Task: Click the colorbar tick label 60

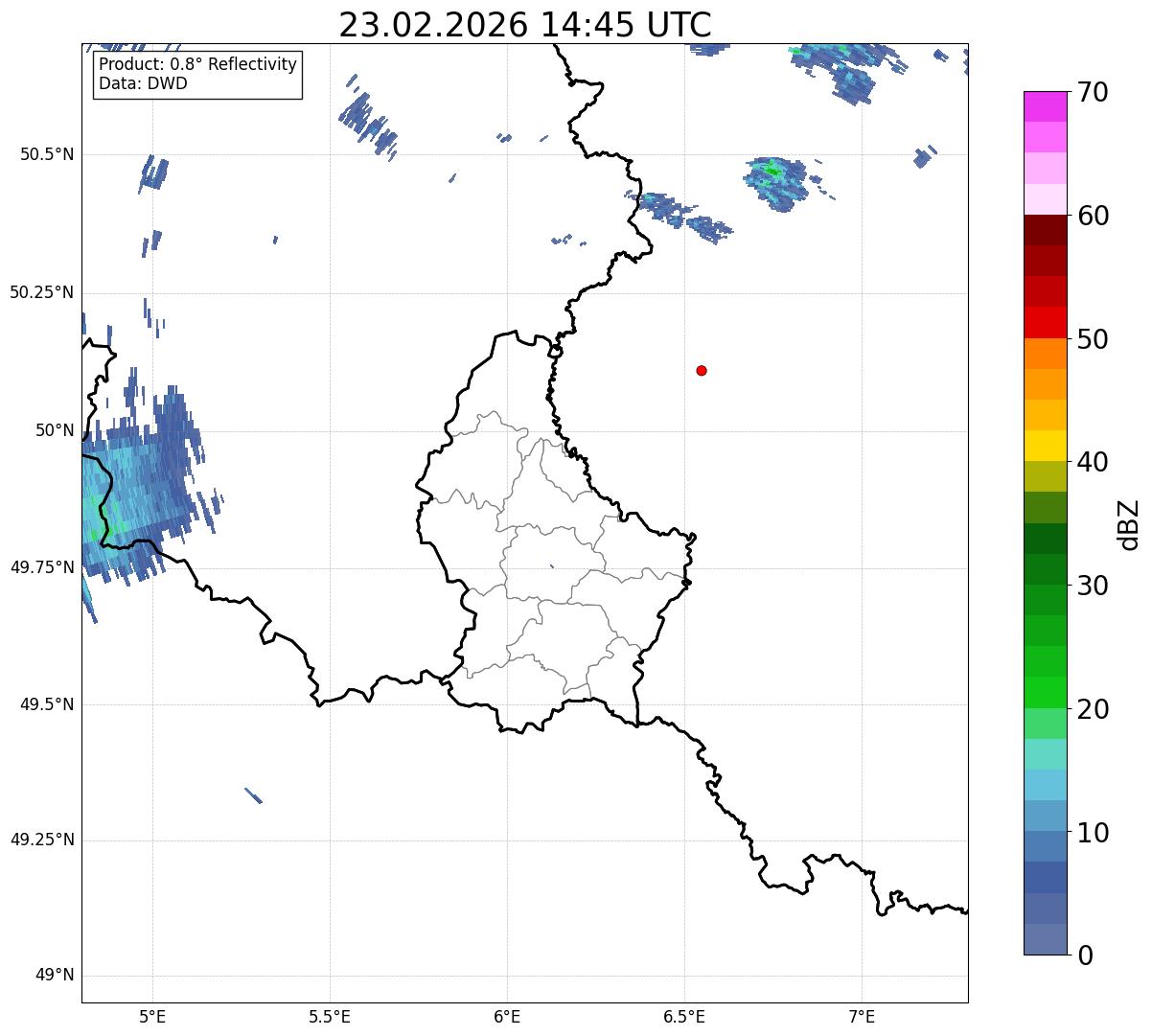Action: click(1093, 216)
